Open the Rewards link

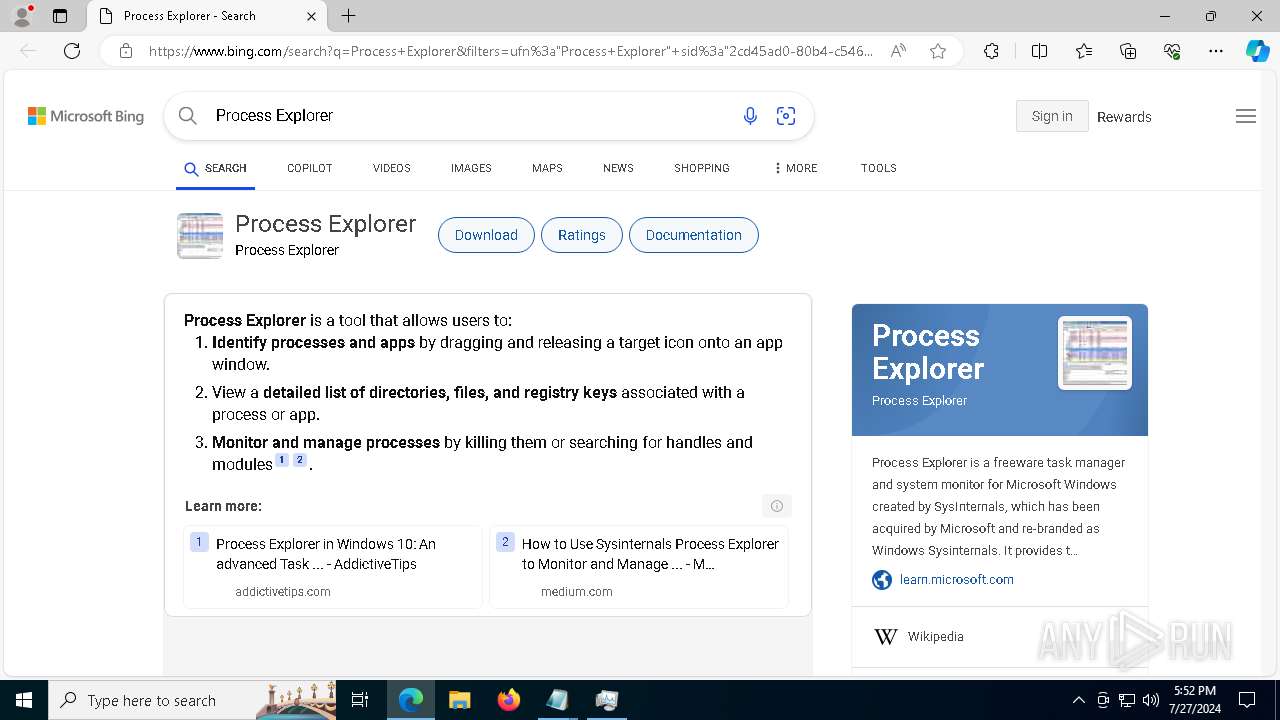coord(1124,117)
